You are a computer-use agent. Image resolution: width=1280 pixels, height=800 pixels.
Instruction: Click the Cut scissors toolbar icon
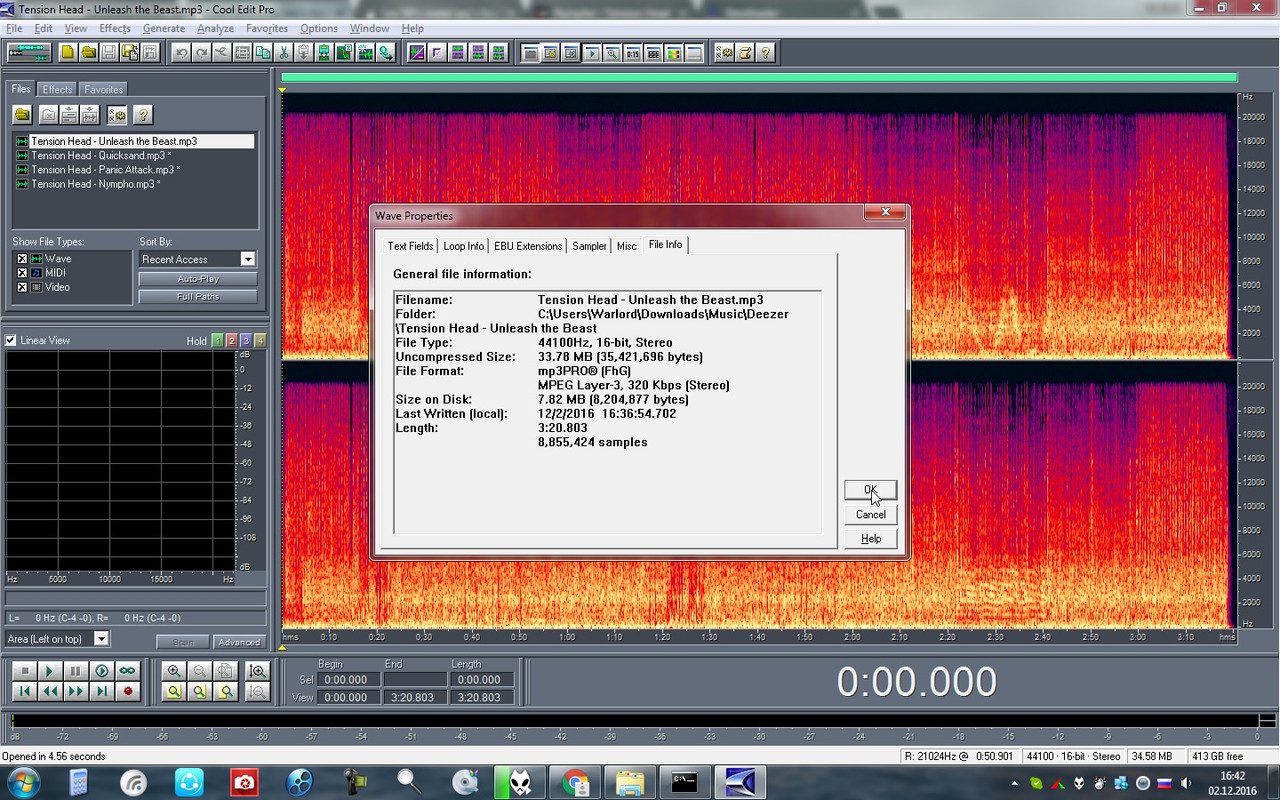click(283, 52)
